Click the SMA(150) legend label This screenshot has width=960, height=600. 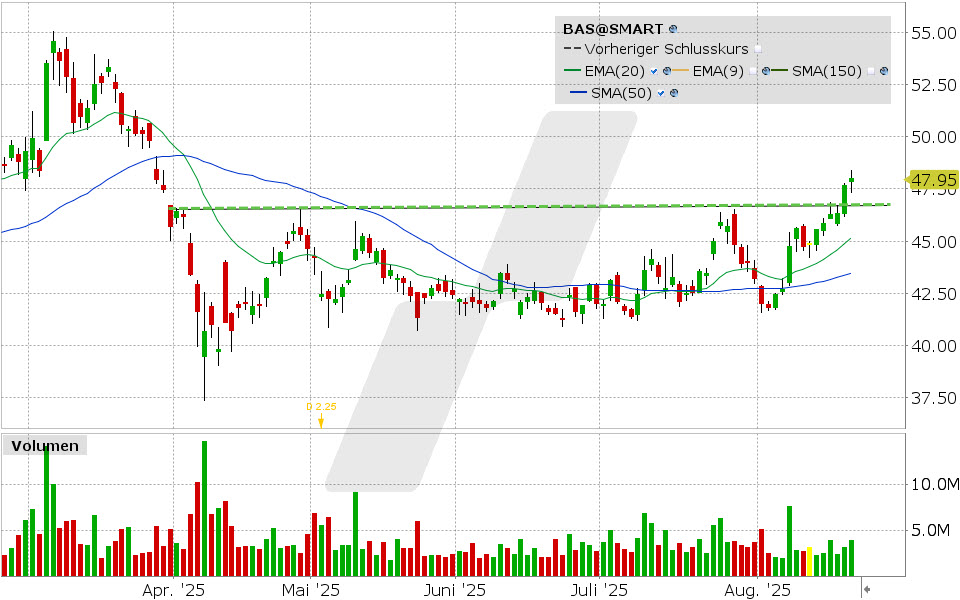[x=827, y=72]
